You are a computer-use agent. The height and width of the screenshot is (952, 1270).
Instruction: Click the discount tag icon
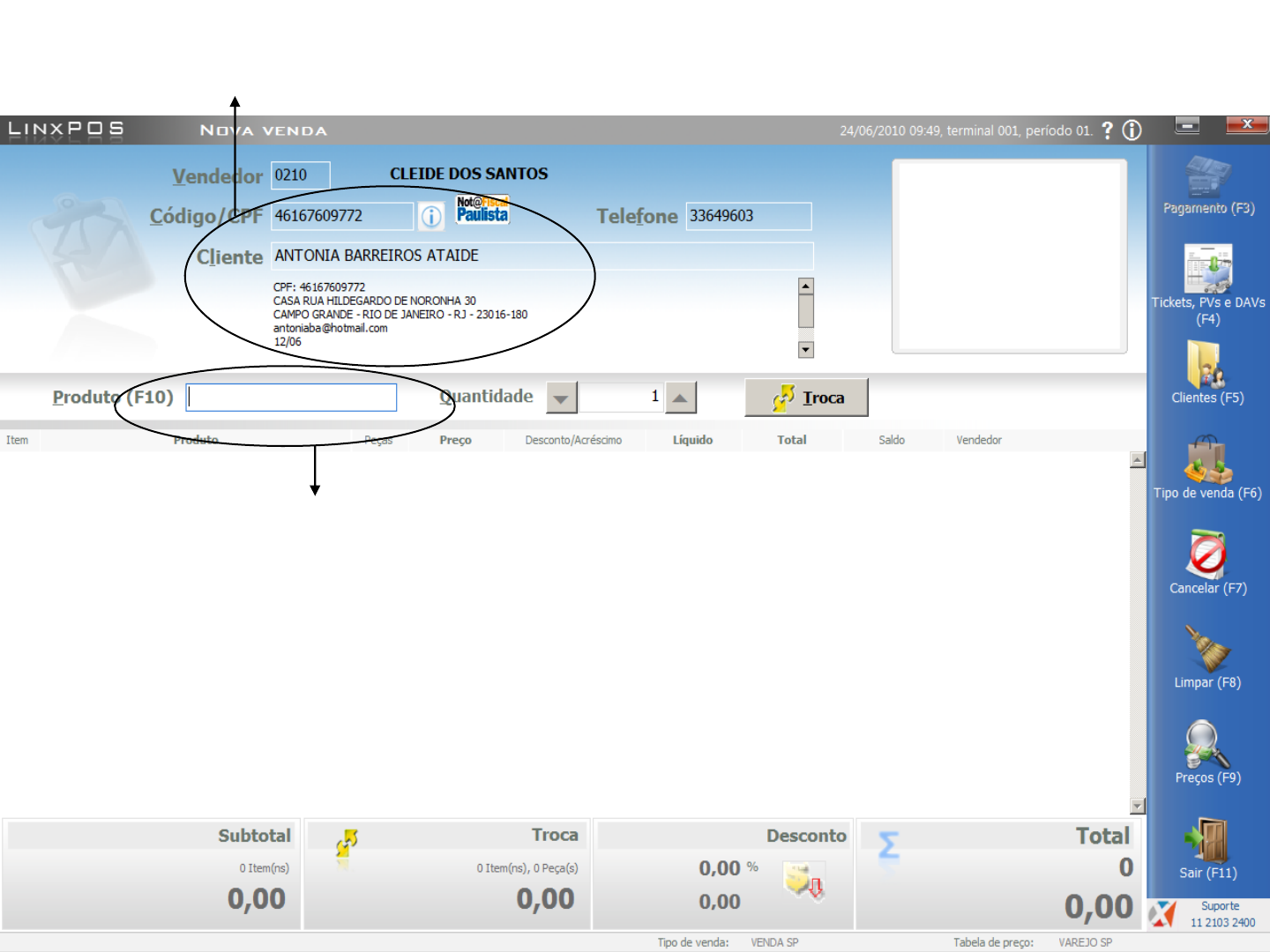[x=804, y=880]
